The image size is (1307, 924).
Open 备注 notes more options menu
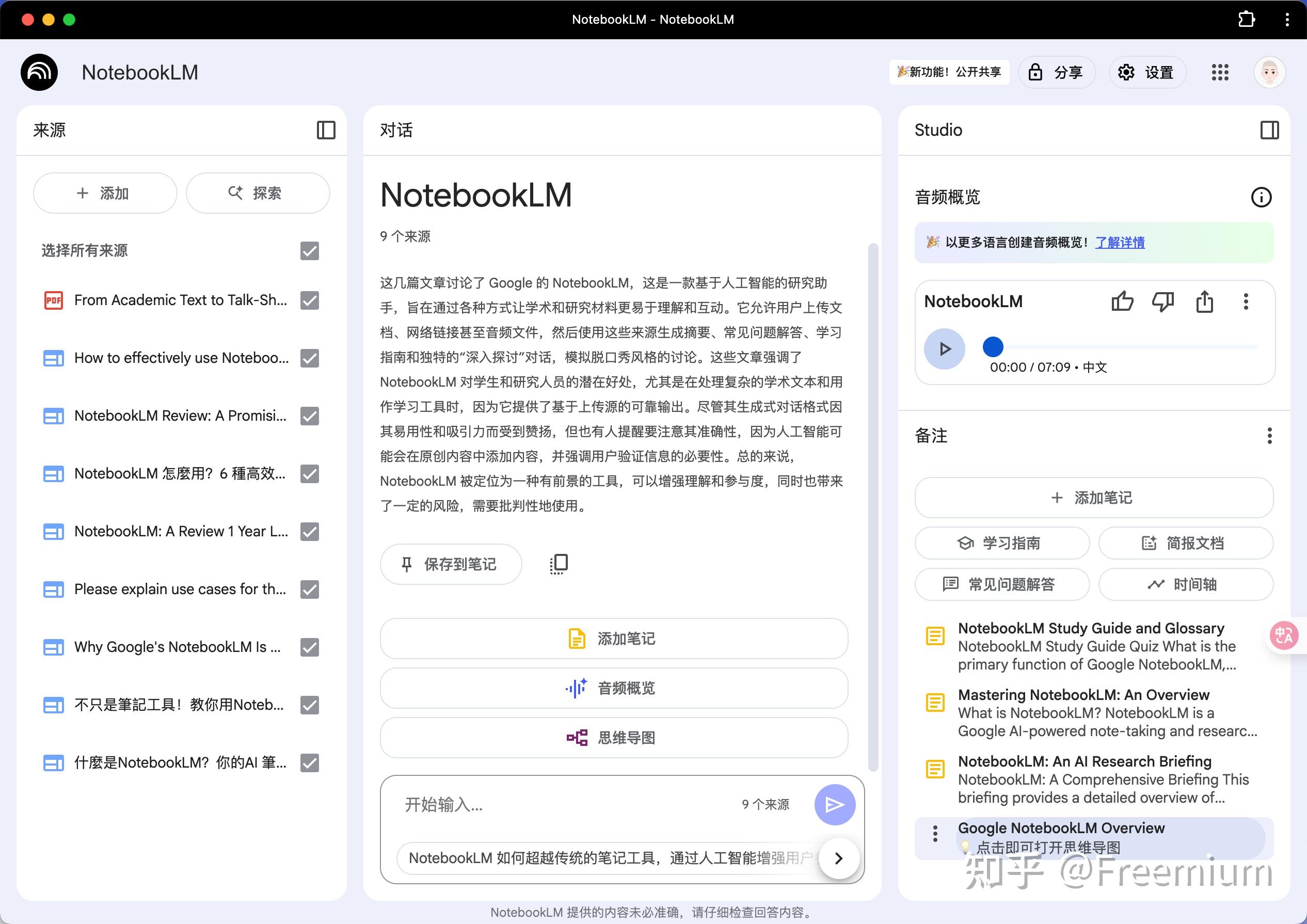tap(1269, 436)
